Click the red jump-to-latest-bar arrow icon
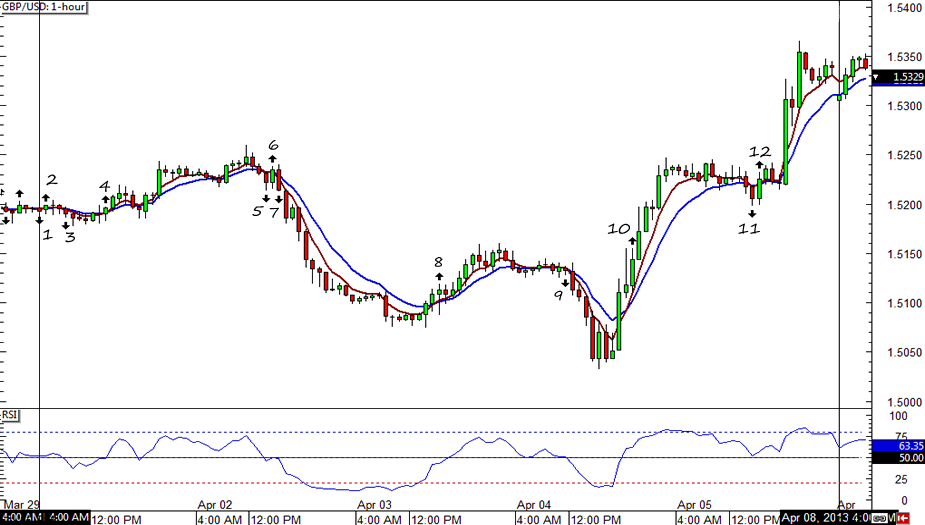Image resolution: width=925 pixels, height=525 pixels. coord(902,519)
